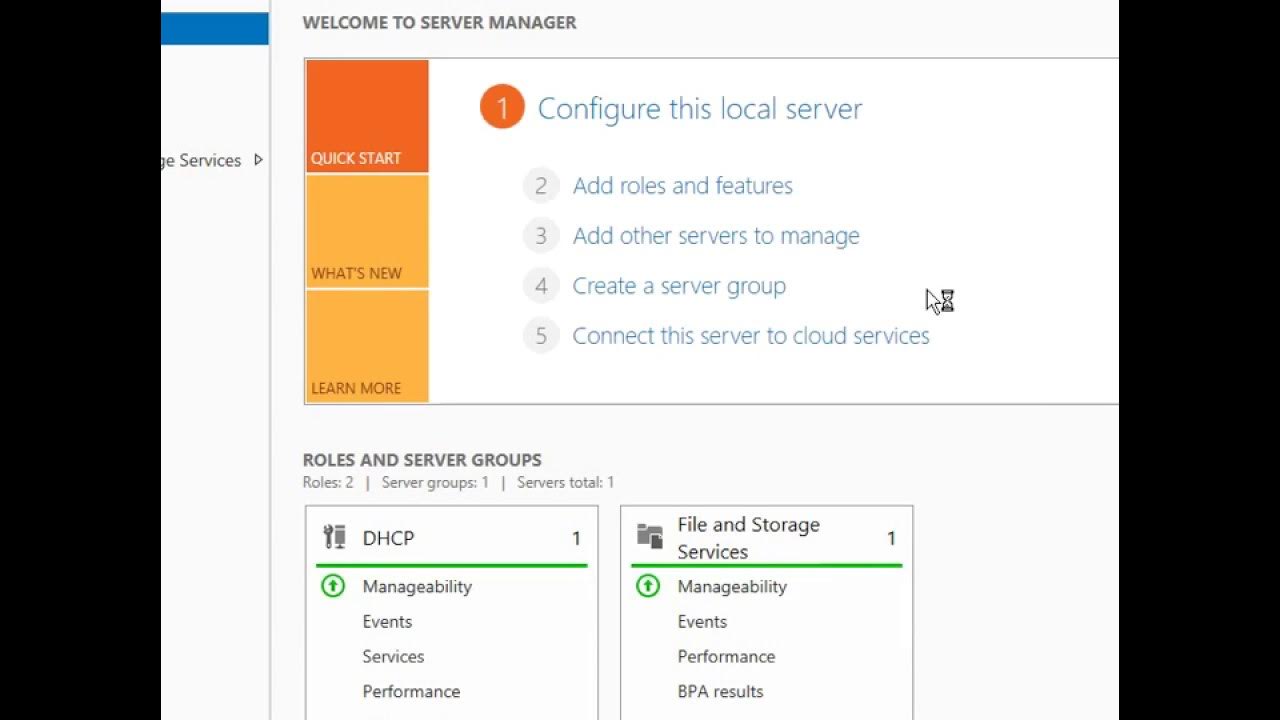Viewport: 1280px width, 720px height.
Task: Click the step 3 number circle
Action: pyautogui.click(x=541, y=236)
